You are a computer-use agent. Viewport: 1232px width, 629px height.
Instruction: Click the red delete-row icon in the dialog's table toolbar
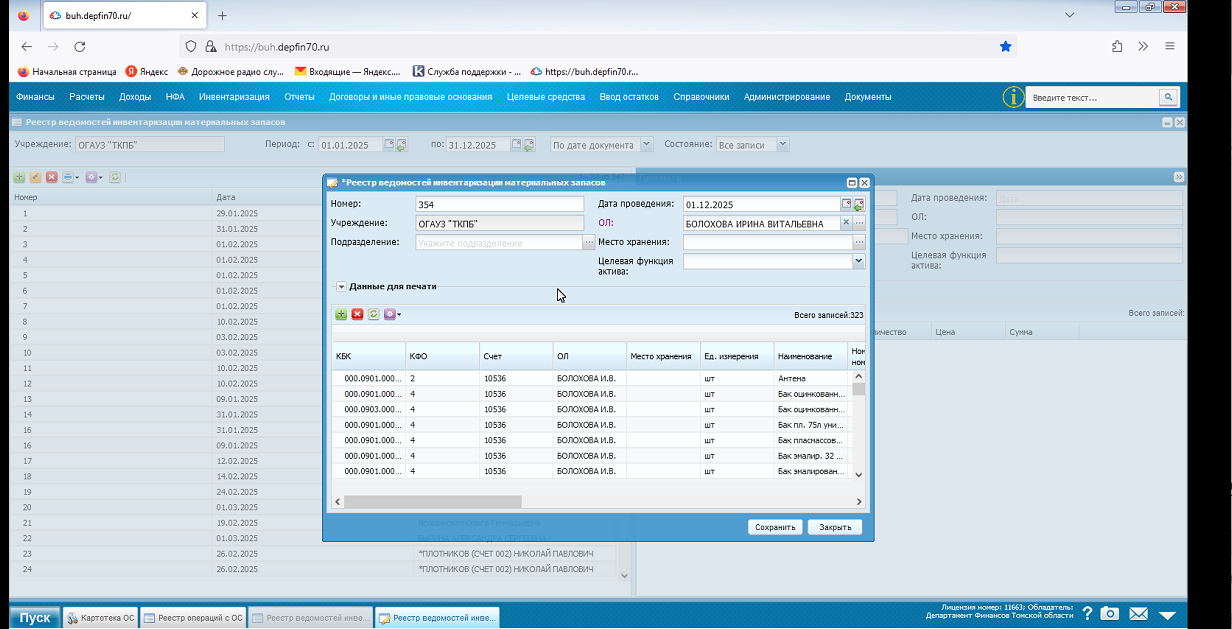click(357, 314)
